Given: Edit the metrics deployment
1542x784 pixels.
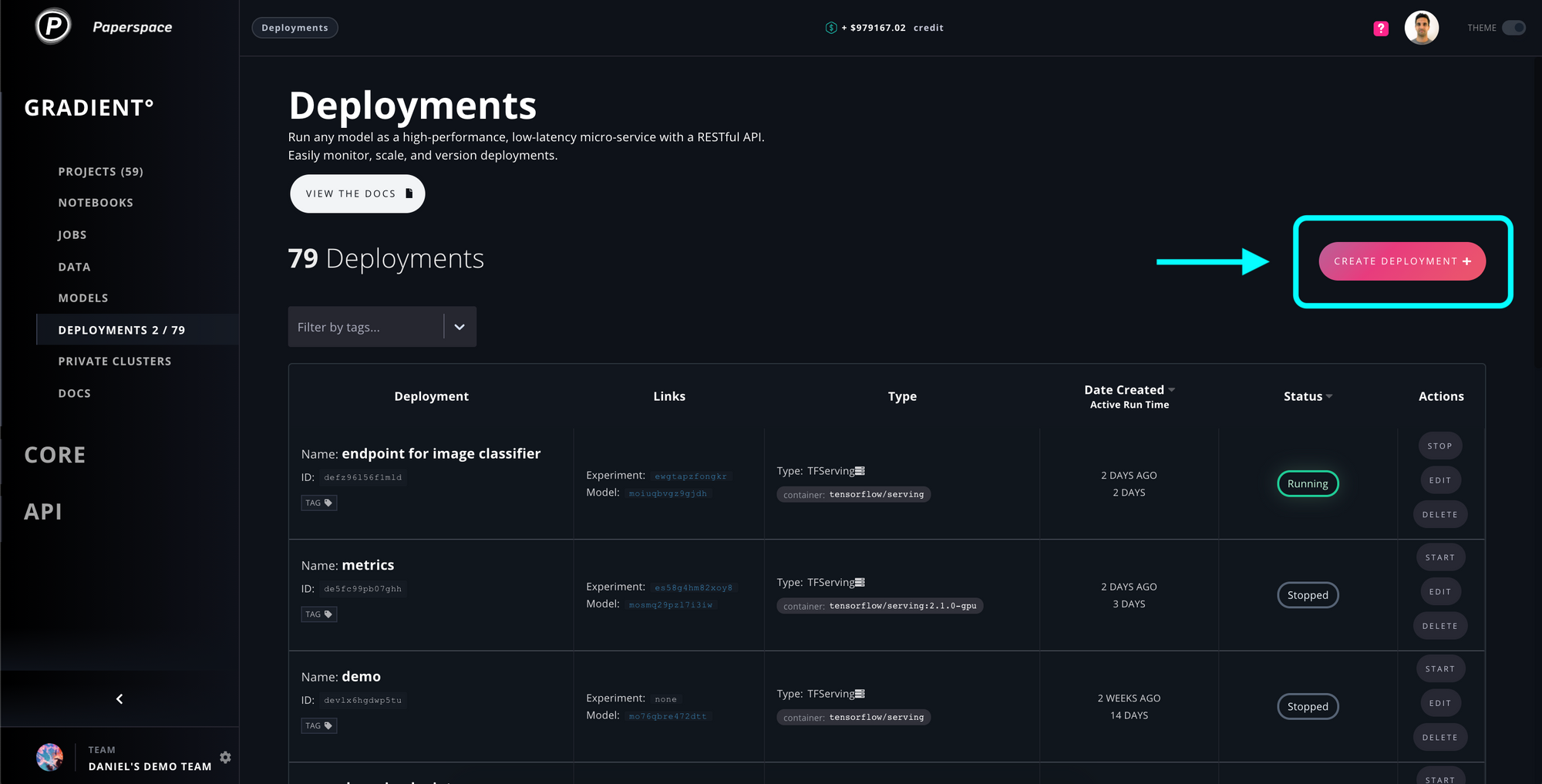Looking at the screenshot, I should [1439, 592].
